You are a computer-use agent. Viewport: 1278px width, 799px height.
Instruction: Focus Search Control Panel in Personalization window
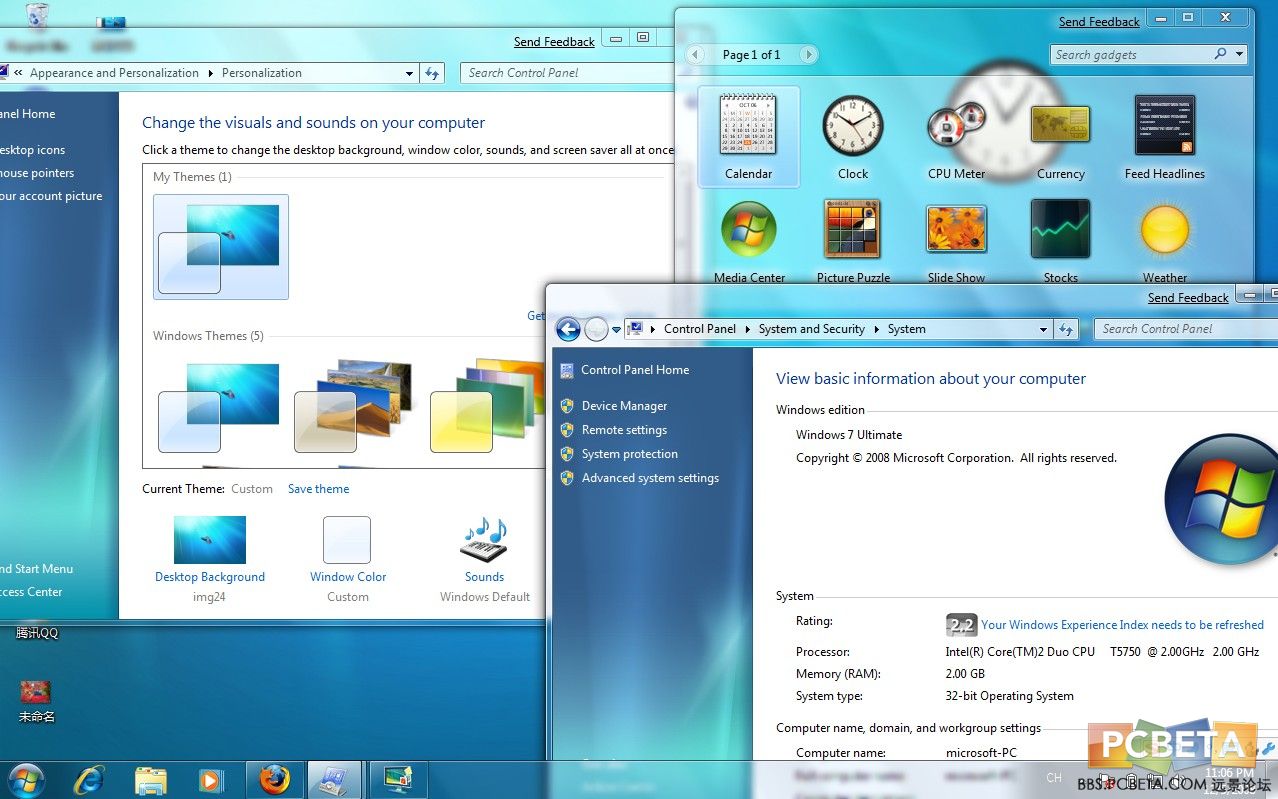tap(568, 73)
